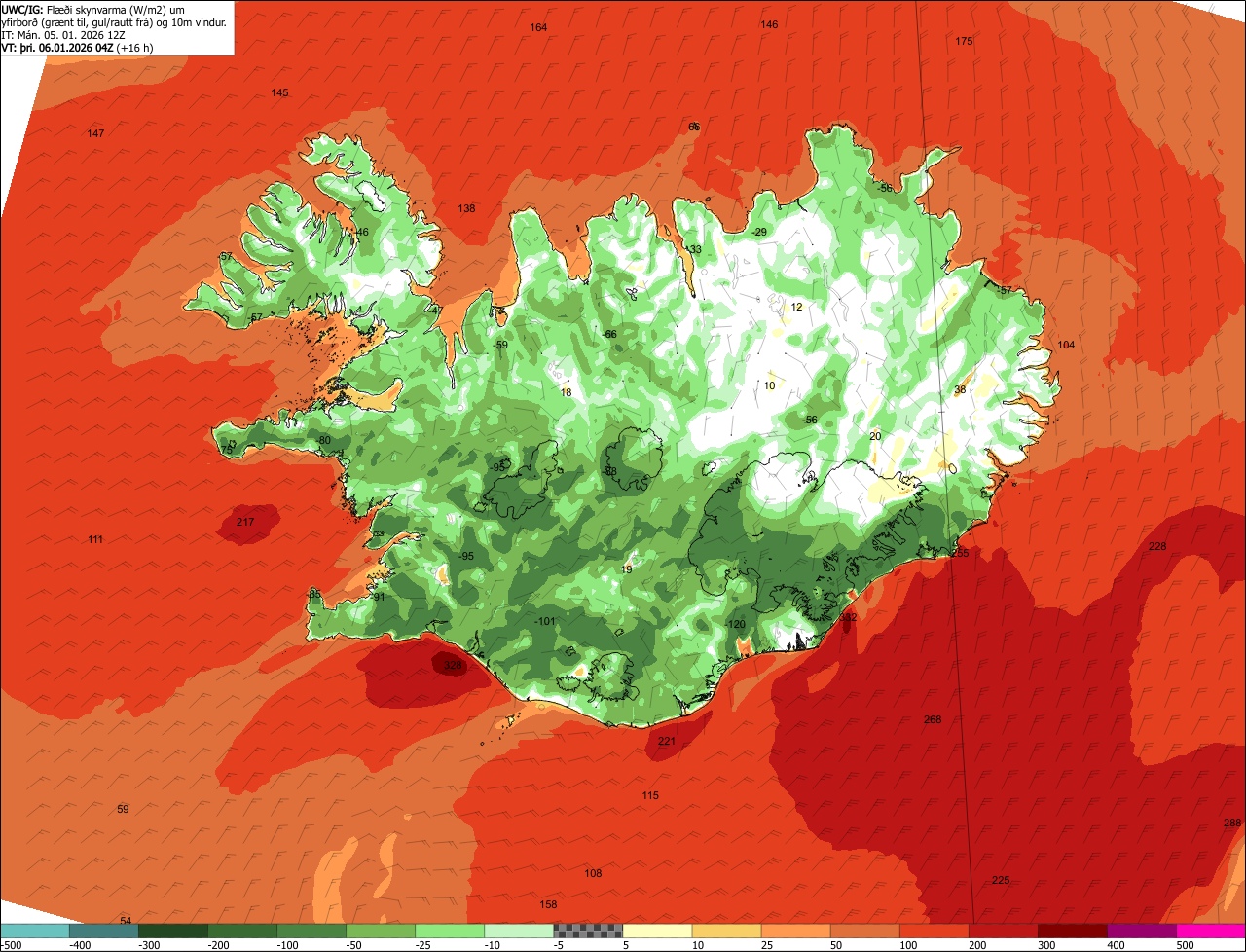Click the 108 value on the map

click(x=593, y=874)
